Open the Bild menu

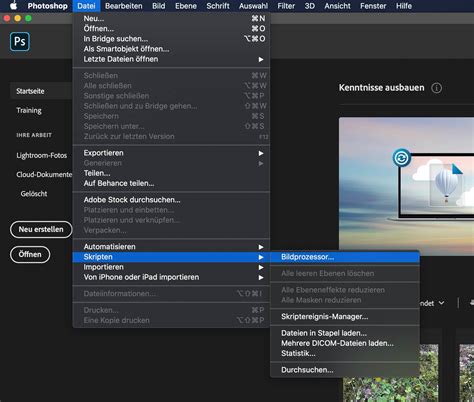pyautogui.click(x=159, y=6)
